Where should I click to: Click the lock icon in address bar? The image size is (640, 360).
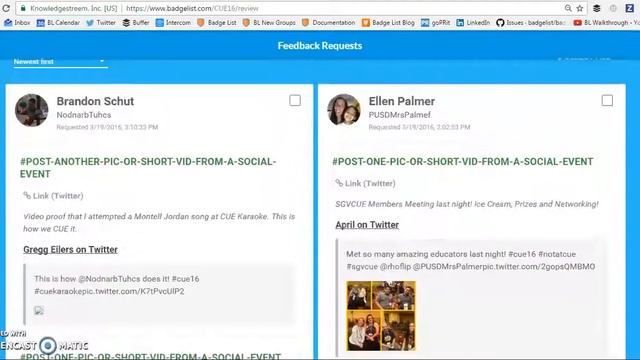23,8
